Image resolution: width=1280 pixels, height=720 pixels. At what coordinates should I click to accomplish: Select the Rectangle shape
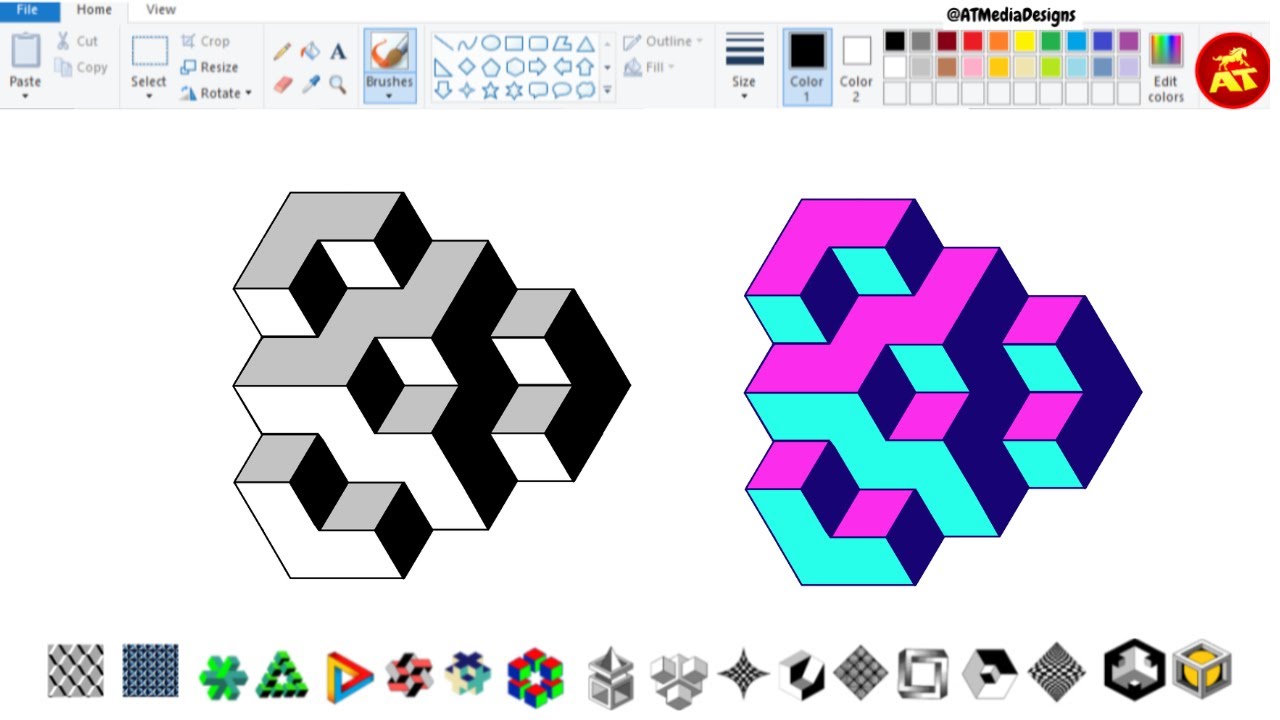[x=514, y=44]
